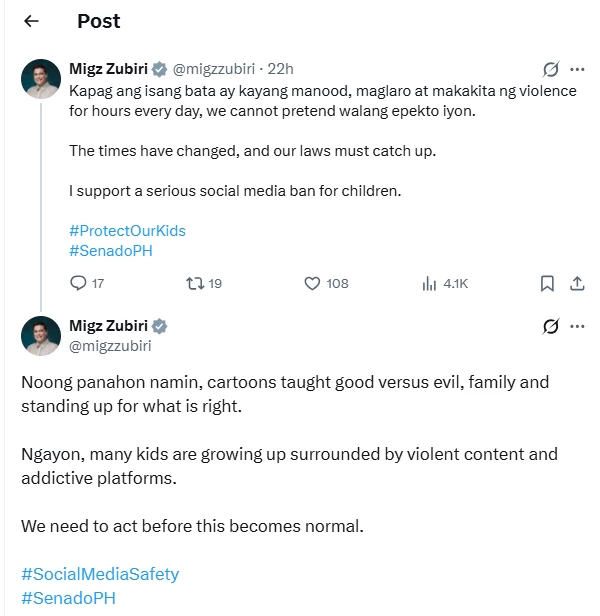Click Grok icon on second post

pos(550,326)
